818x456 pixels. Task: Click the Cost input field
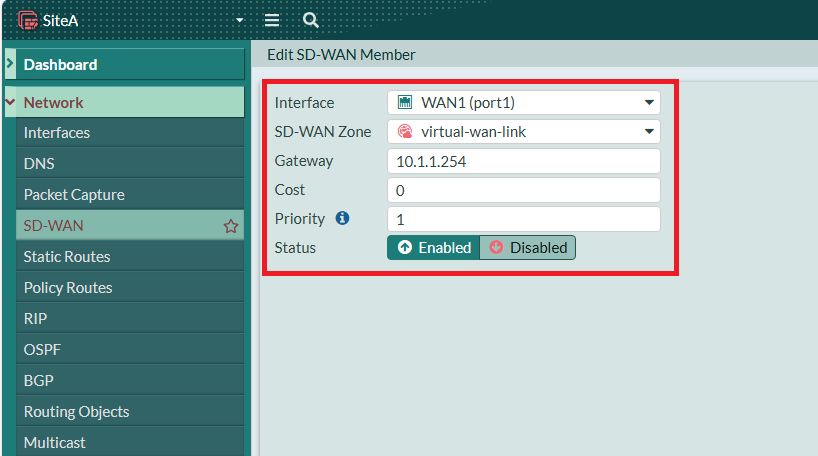pos(524,190)
